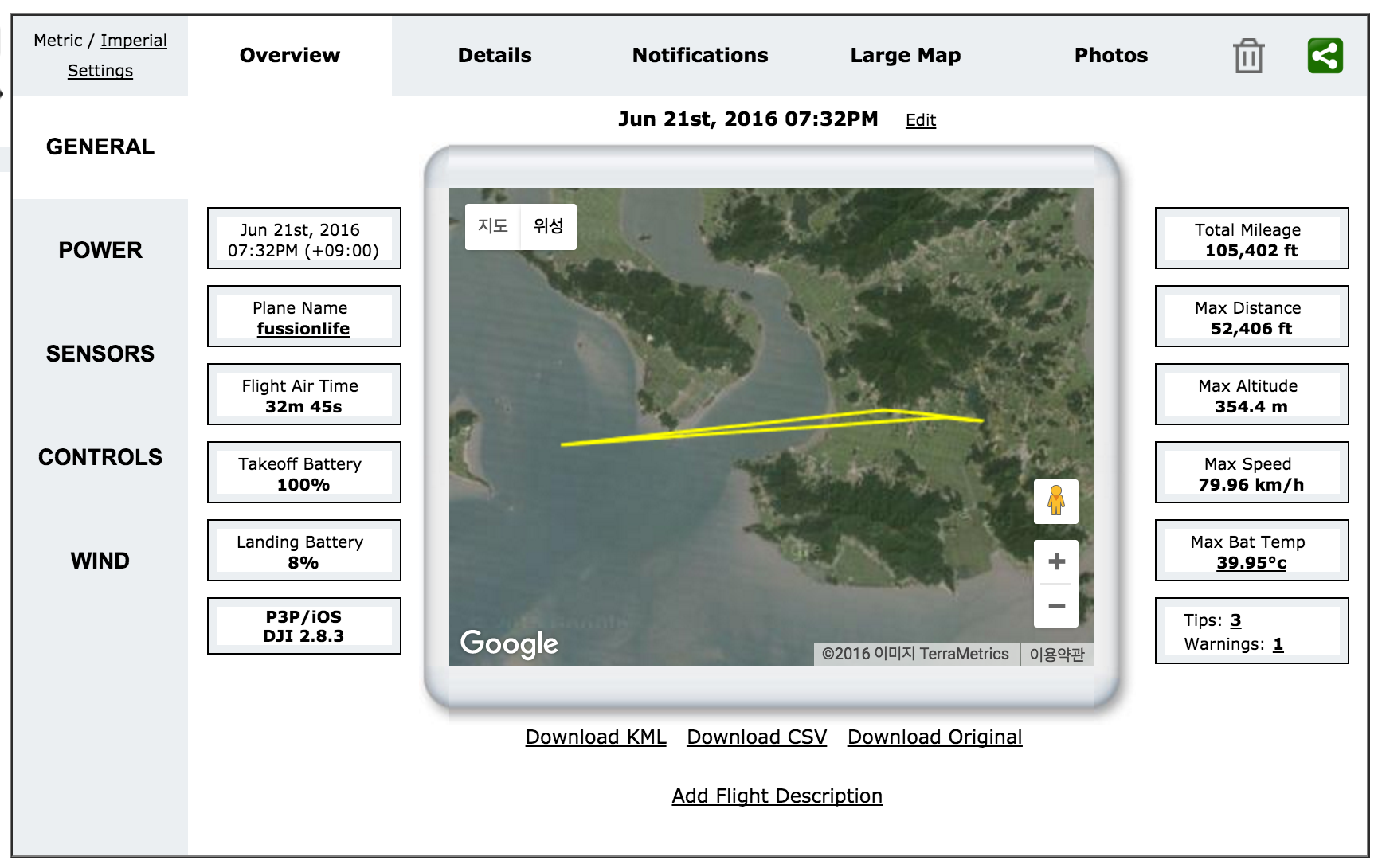This screenshot has width=1378, height=868.
Task: Open the Settings link
Action: [x=100, y=71]
